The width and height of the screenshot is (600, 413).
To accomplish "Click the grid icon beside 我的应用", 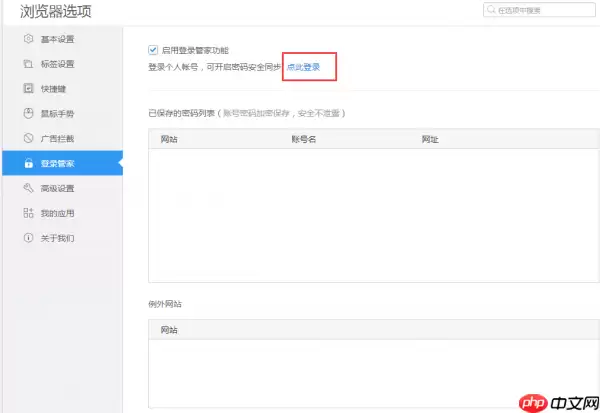I will click(28, 213).
